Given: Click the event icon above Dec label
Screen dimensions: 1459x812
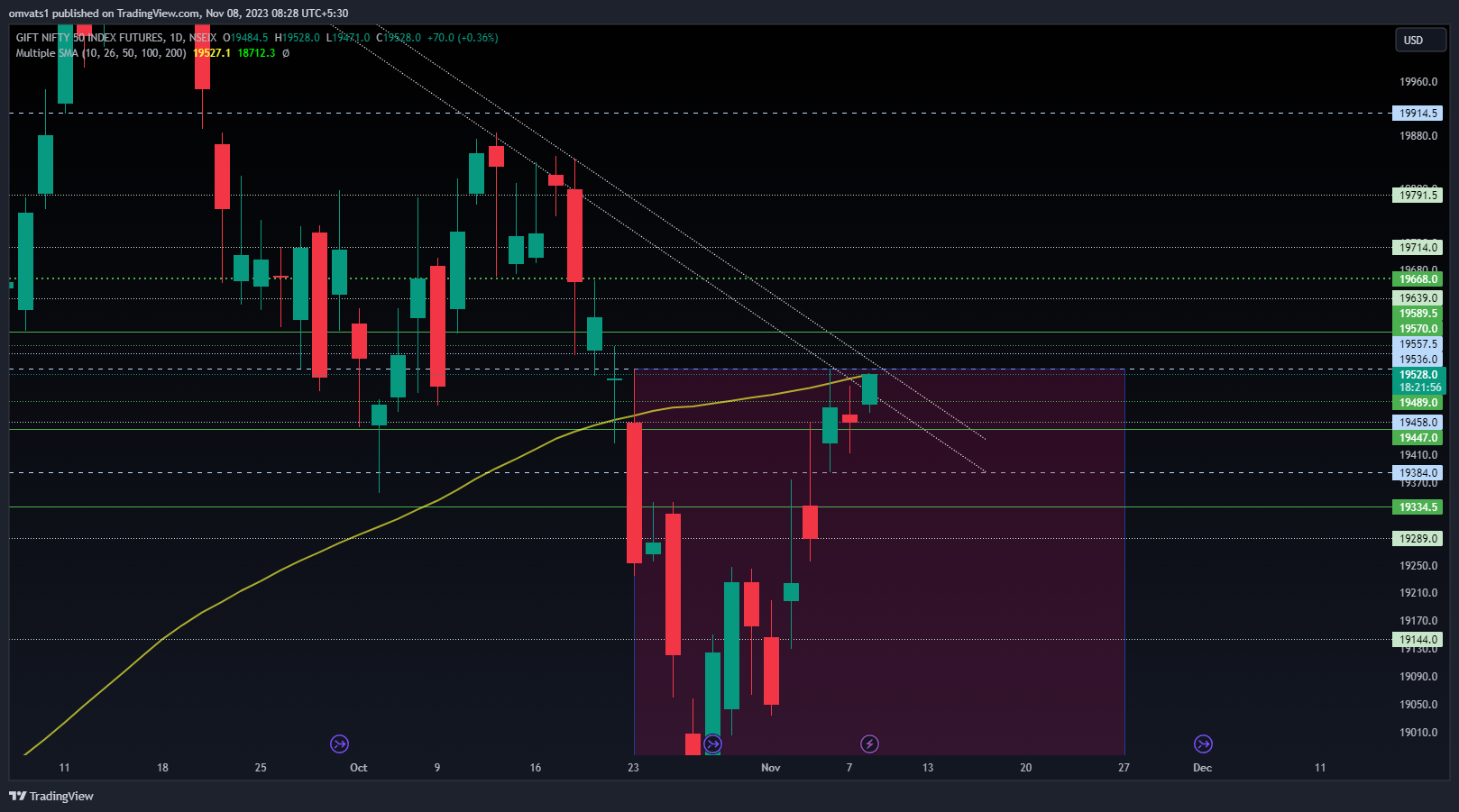Looking at the screenshot, I should click(1203, 744).
